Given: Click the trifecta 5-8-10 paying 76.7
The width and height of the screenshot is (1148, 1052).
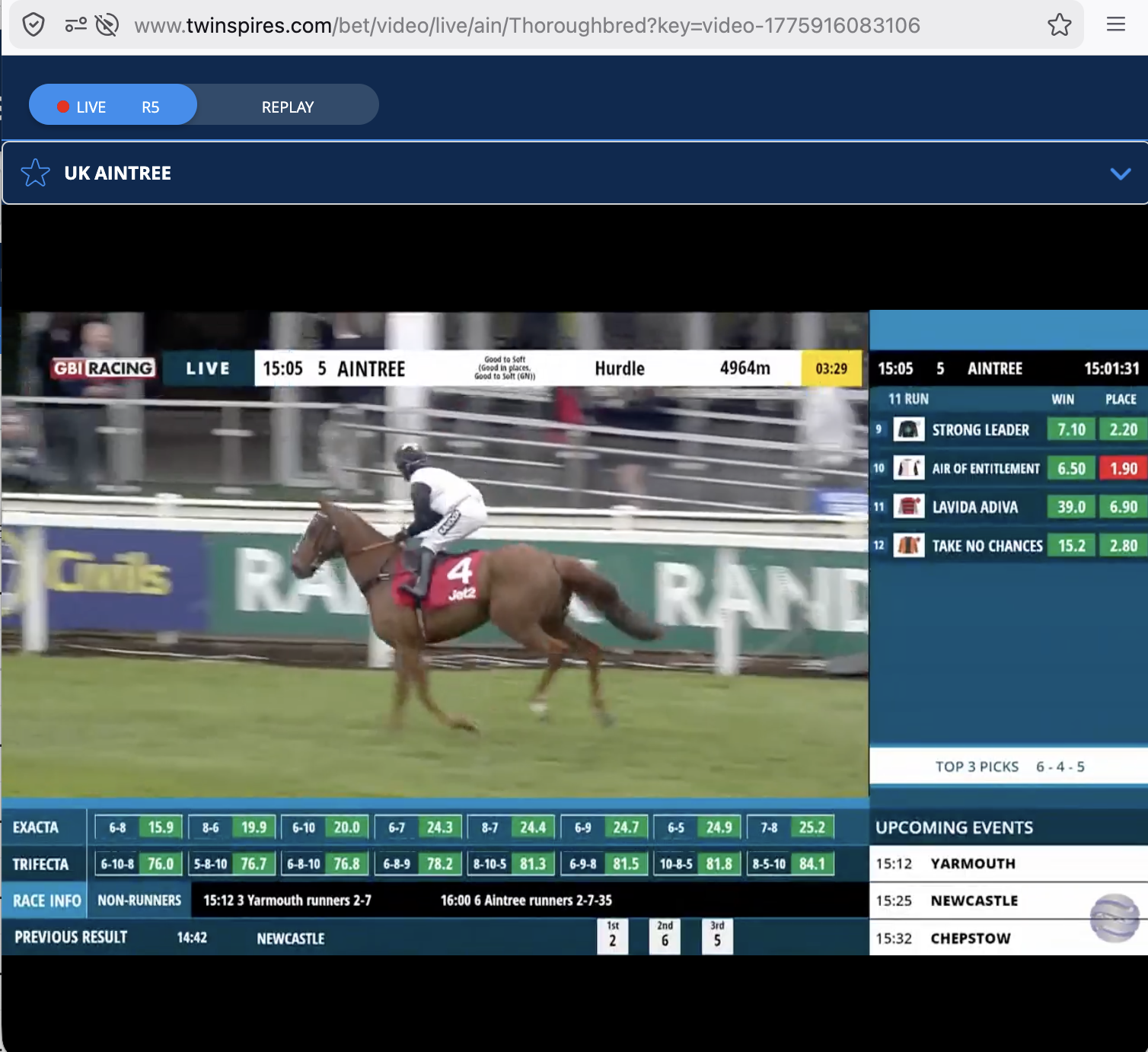Looking at the screenshot, I should (x=232, y=864).
